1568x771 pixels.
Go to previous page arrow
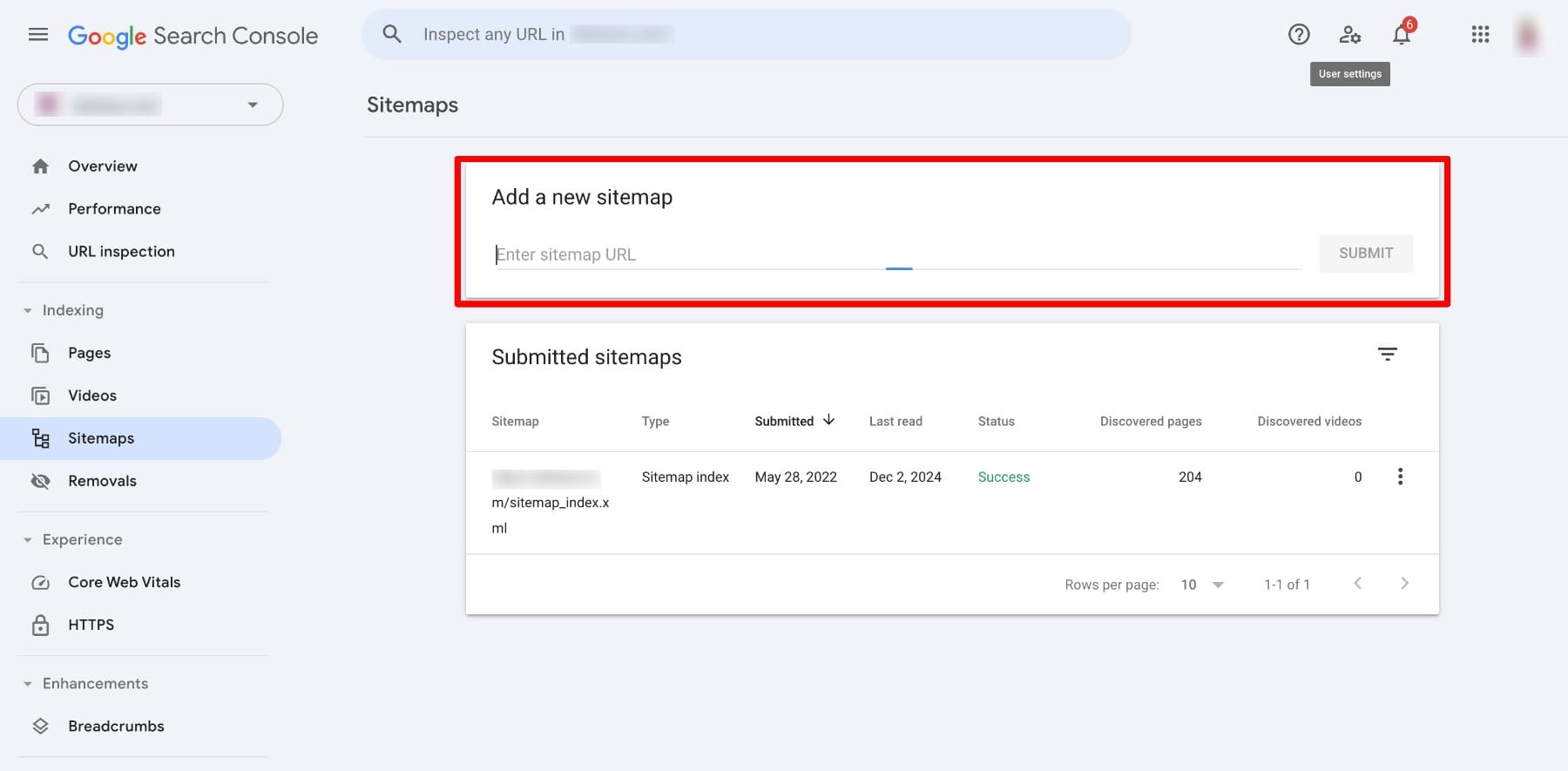pos(1357,584)
